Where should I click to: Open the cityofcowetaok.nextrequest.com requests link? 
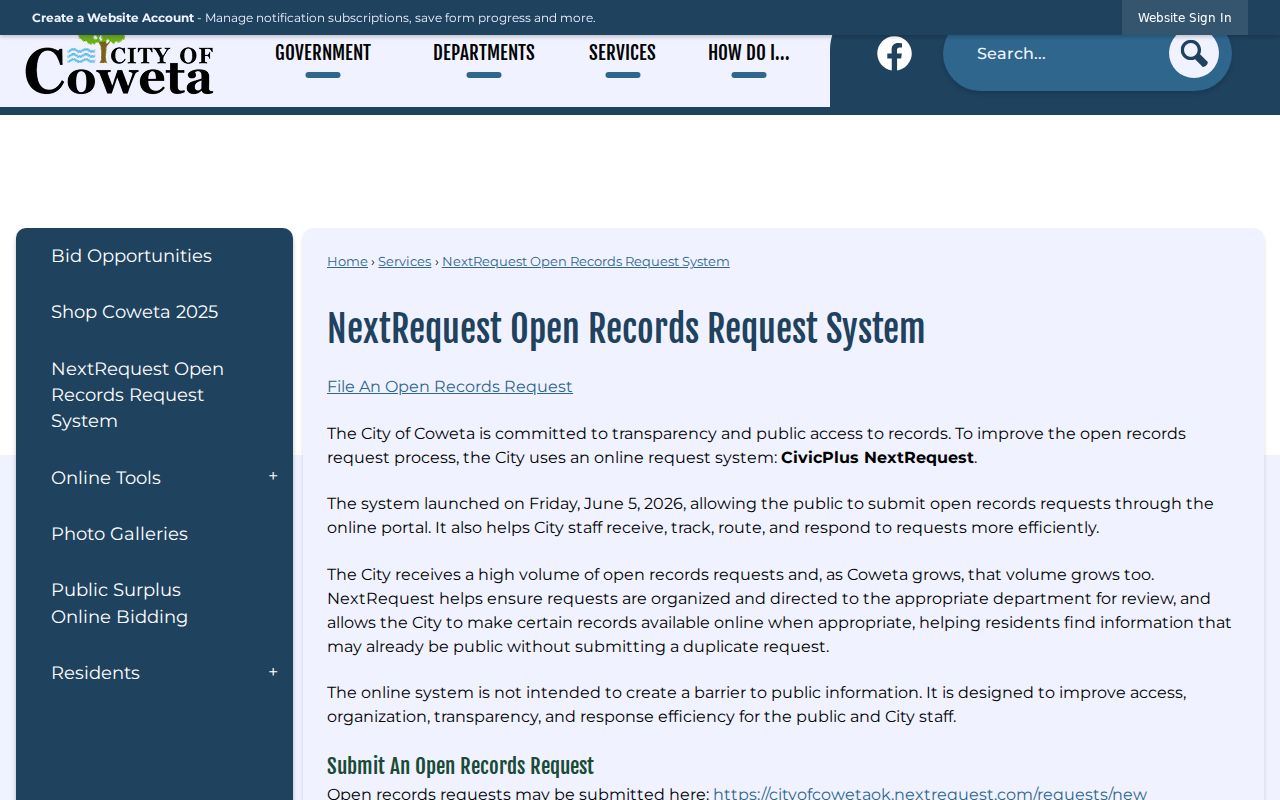click(x=930, y=793)
